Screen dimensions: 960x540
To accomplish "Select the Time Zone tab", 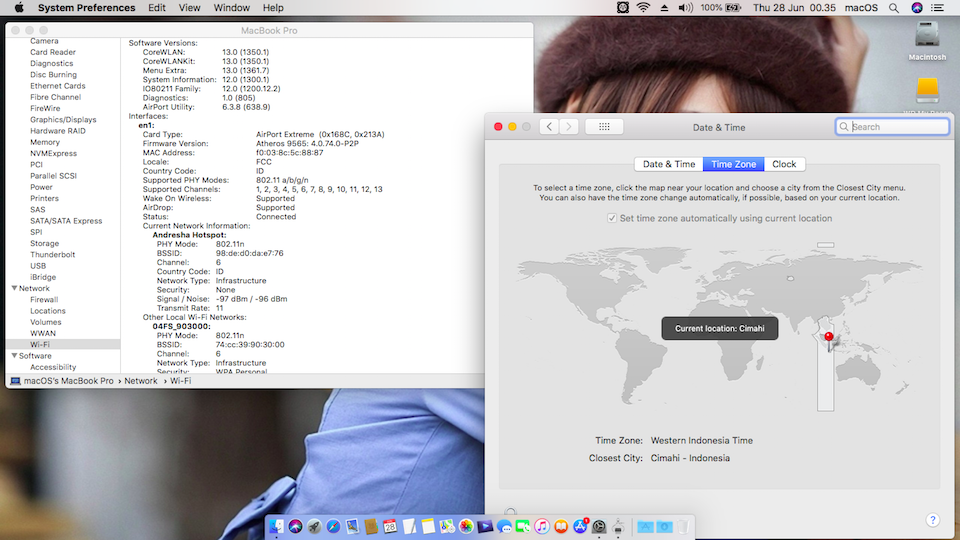I will pos(733,164).
